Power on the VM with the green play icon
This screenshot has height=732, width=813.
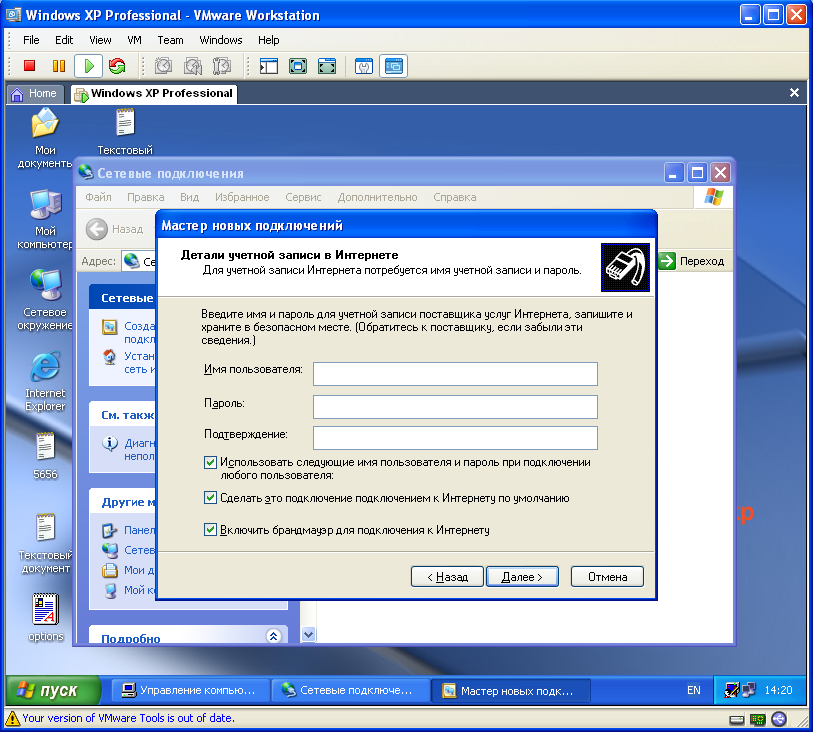[88, 66]
